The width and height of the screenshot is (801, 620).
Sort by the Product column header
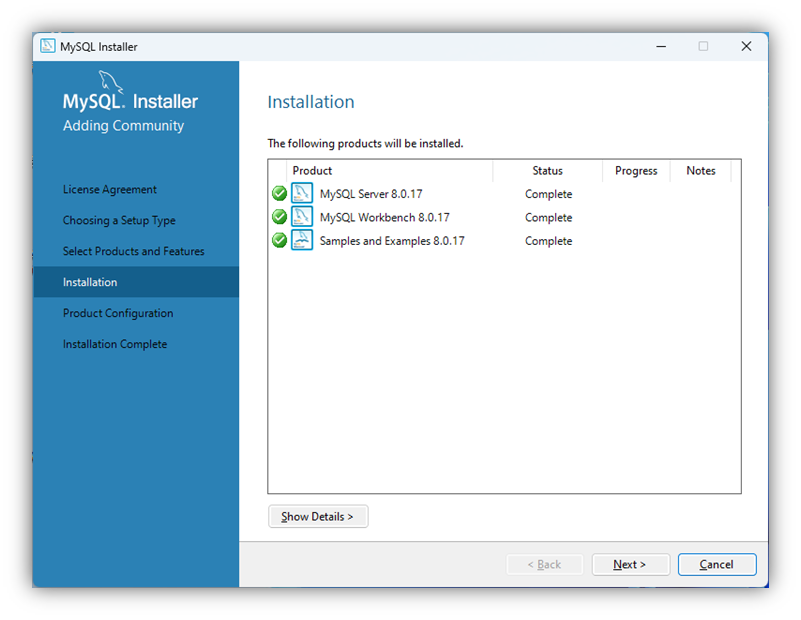click(x=389, y=171)
